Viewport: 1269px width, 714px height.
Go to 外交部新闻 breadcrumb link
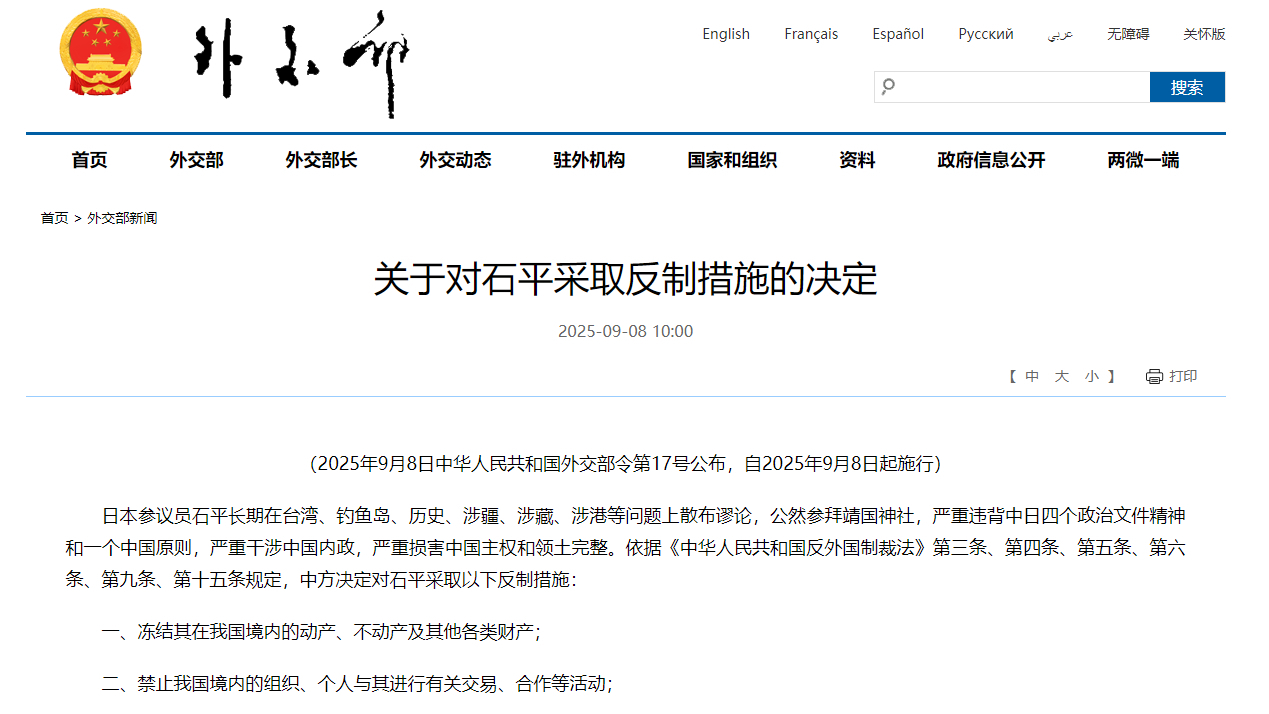[122, 218]
